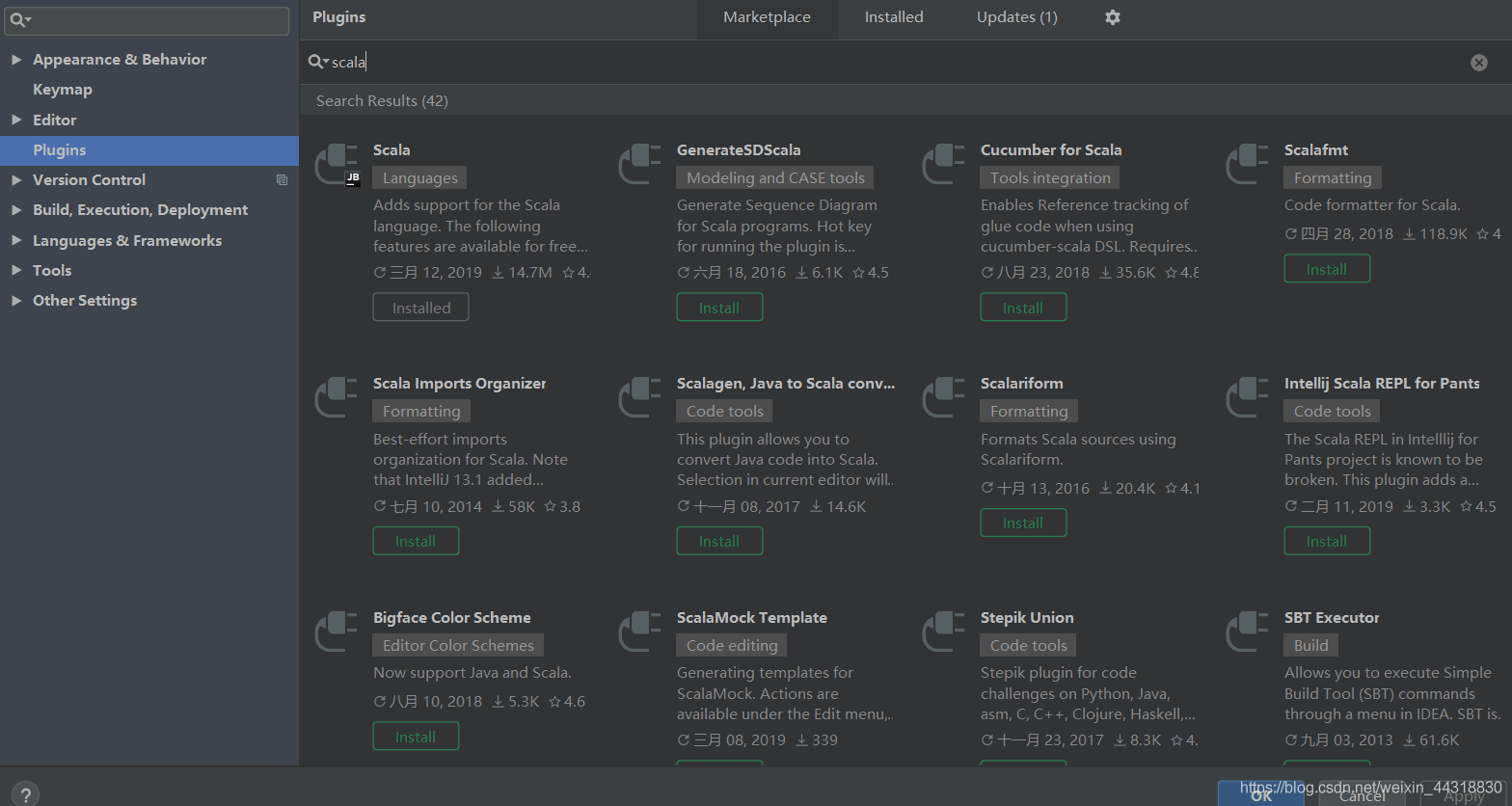The width and height of the screenshot is (1512, 806).
Task: Expand Build, Execution, Deployment node
Action: [x=16, y=210]
